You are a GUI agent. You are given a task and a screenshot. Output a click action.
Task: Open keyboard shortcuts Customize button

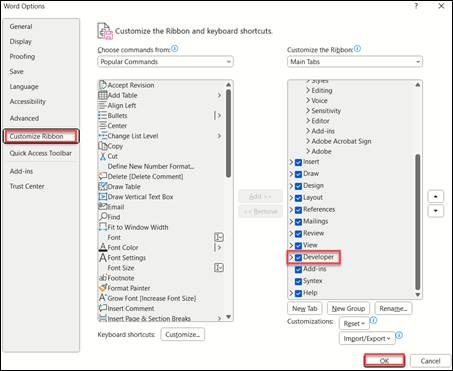tap(183, 334)
